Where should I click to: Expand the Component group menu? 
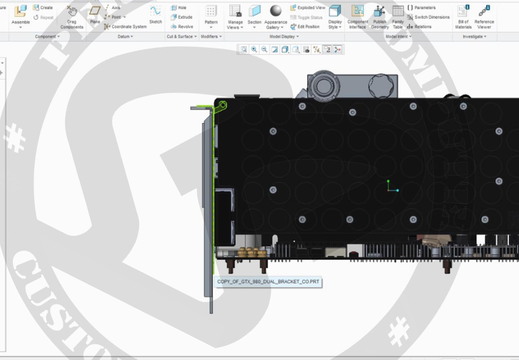(x=47, y=36)
